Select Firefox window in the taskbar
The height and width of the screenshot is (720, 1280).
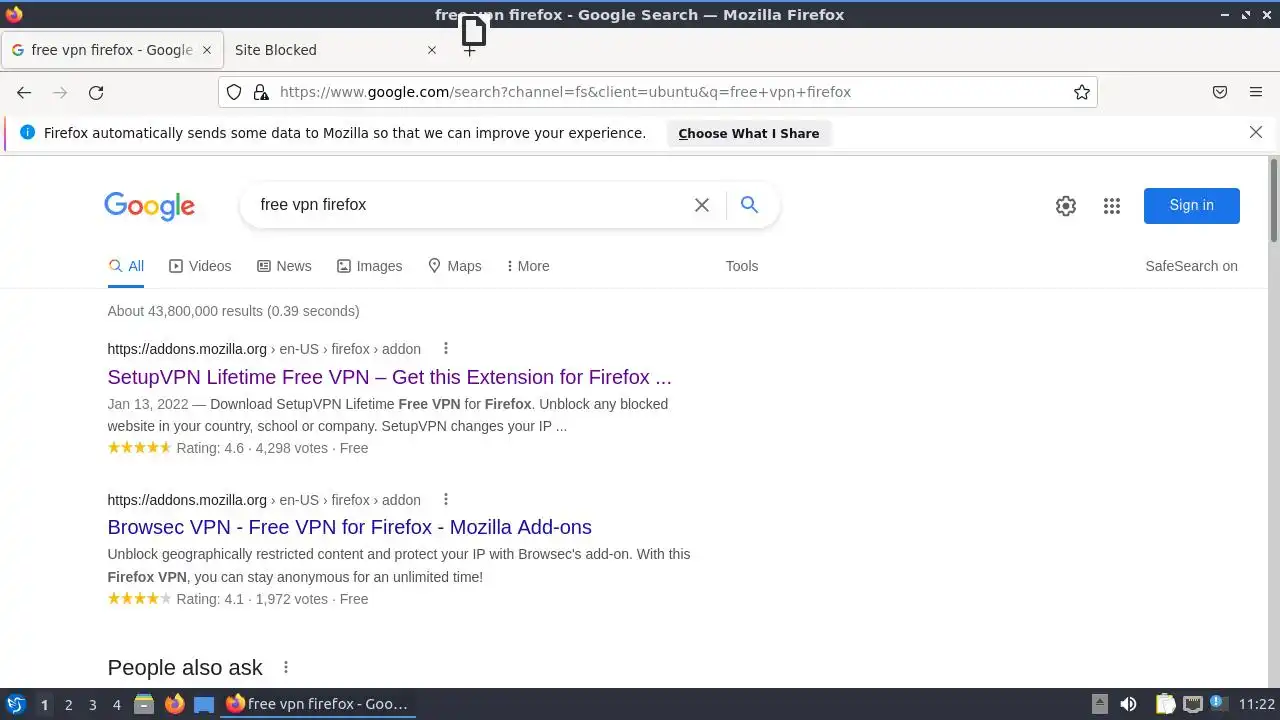318,704
